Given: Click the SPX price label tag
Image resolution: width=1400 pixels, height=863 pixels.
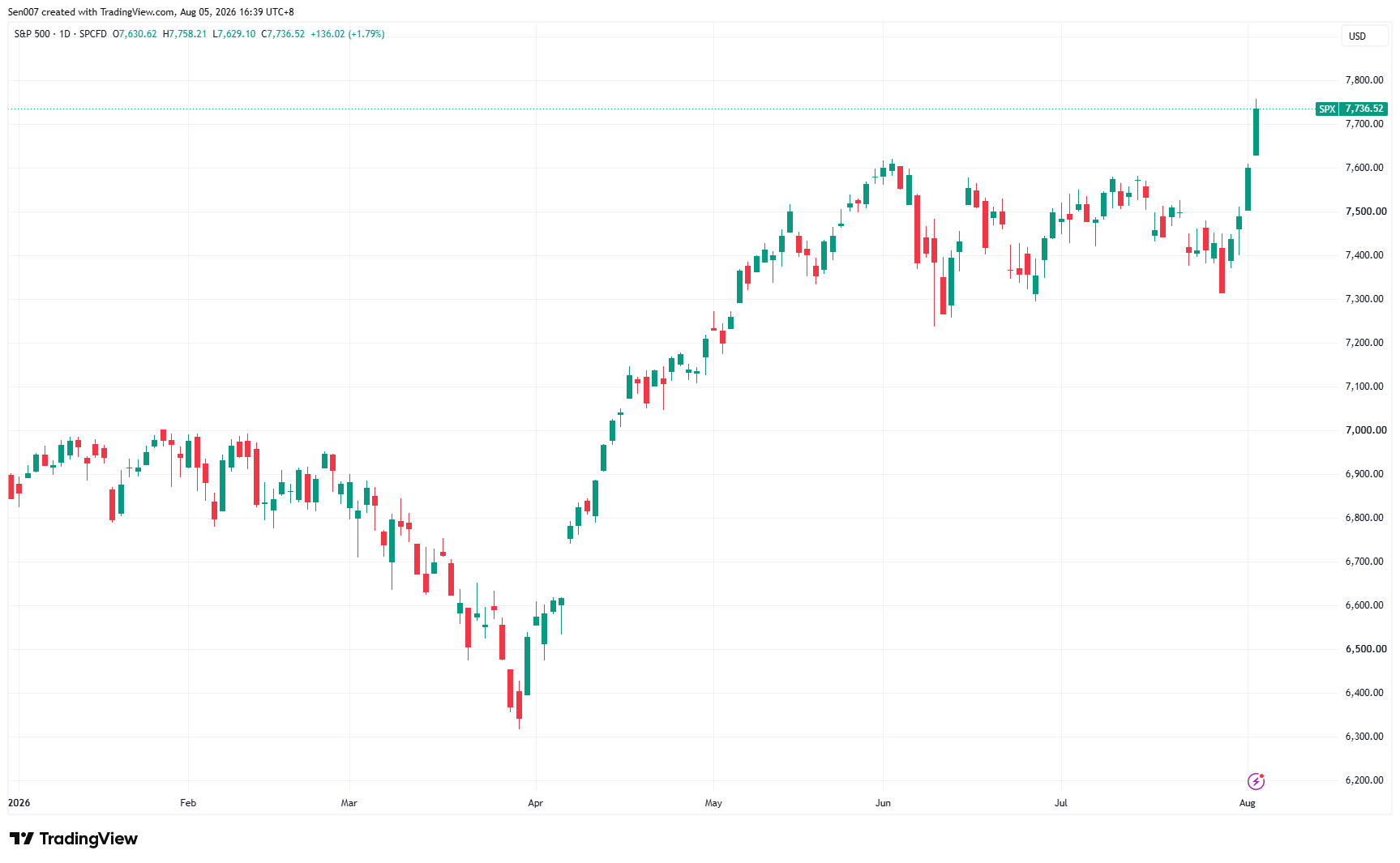Looking at the screenshot, I should 1327,109.
